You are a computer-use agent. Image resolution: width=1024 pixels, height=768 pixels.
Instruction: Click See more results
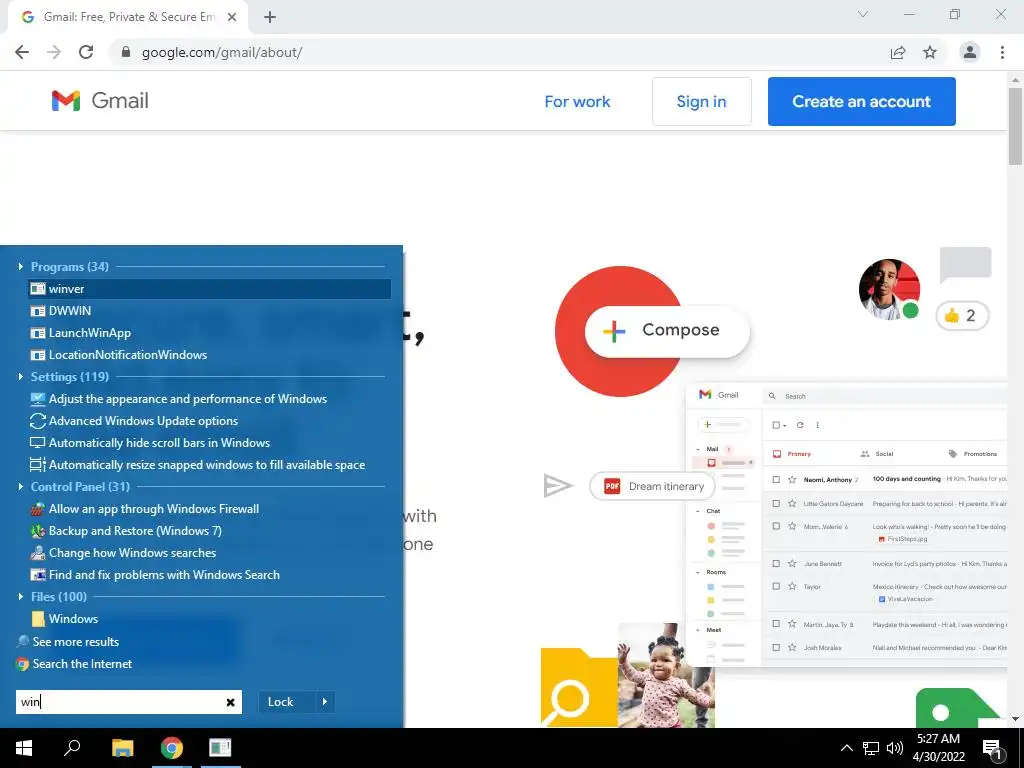[68, 642]
